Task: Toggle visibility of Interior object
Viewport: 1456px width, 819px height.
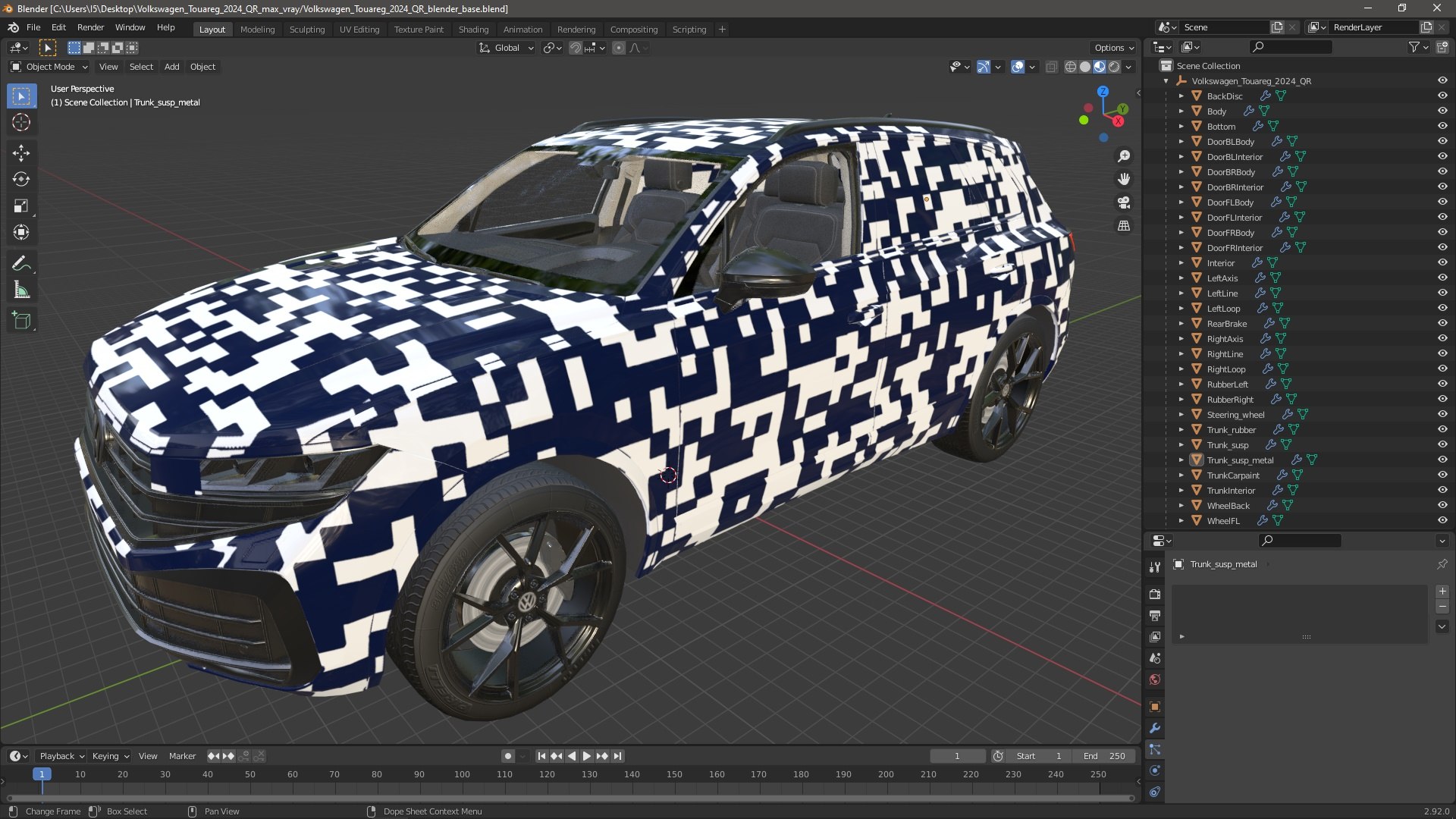Action: (1442, 262)
